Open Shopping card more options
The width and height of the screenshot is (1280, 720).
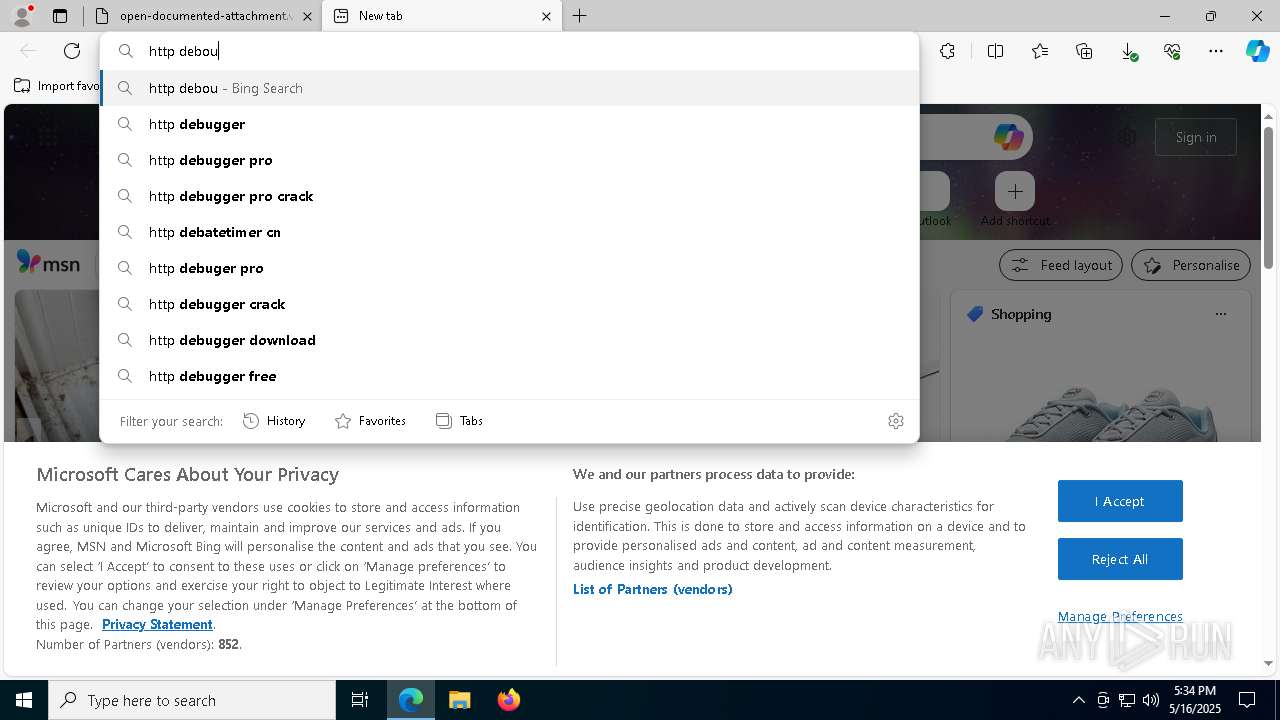(x=1220, y=314)
